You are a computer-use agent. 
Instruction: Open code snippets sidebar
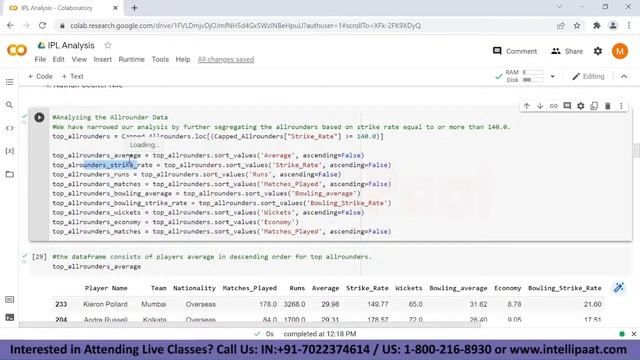click(9, 128)
